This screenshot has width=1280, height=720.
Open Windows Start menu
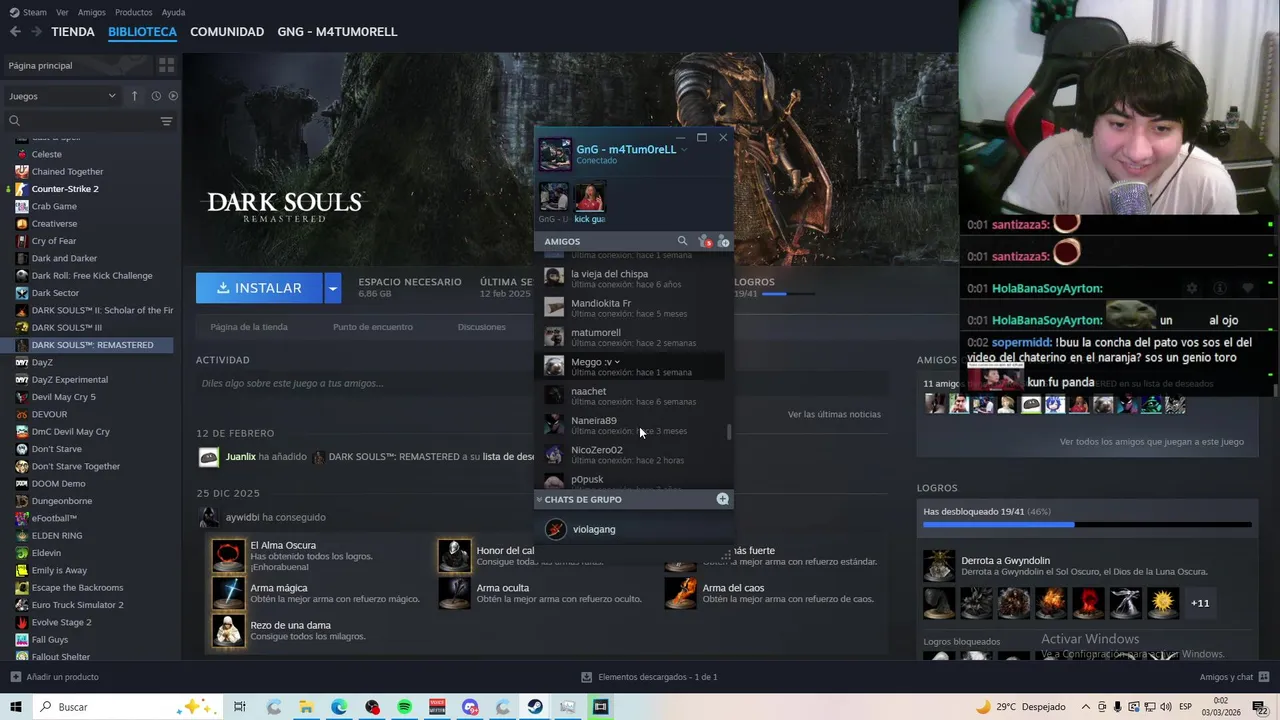16,707
